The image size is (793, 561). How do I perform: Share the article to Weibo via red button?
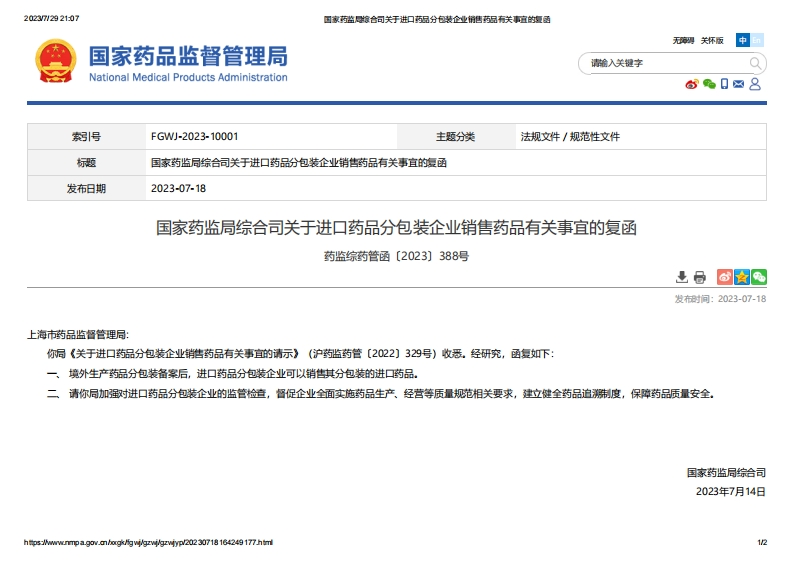tap(725, 277)
